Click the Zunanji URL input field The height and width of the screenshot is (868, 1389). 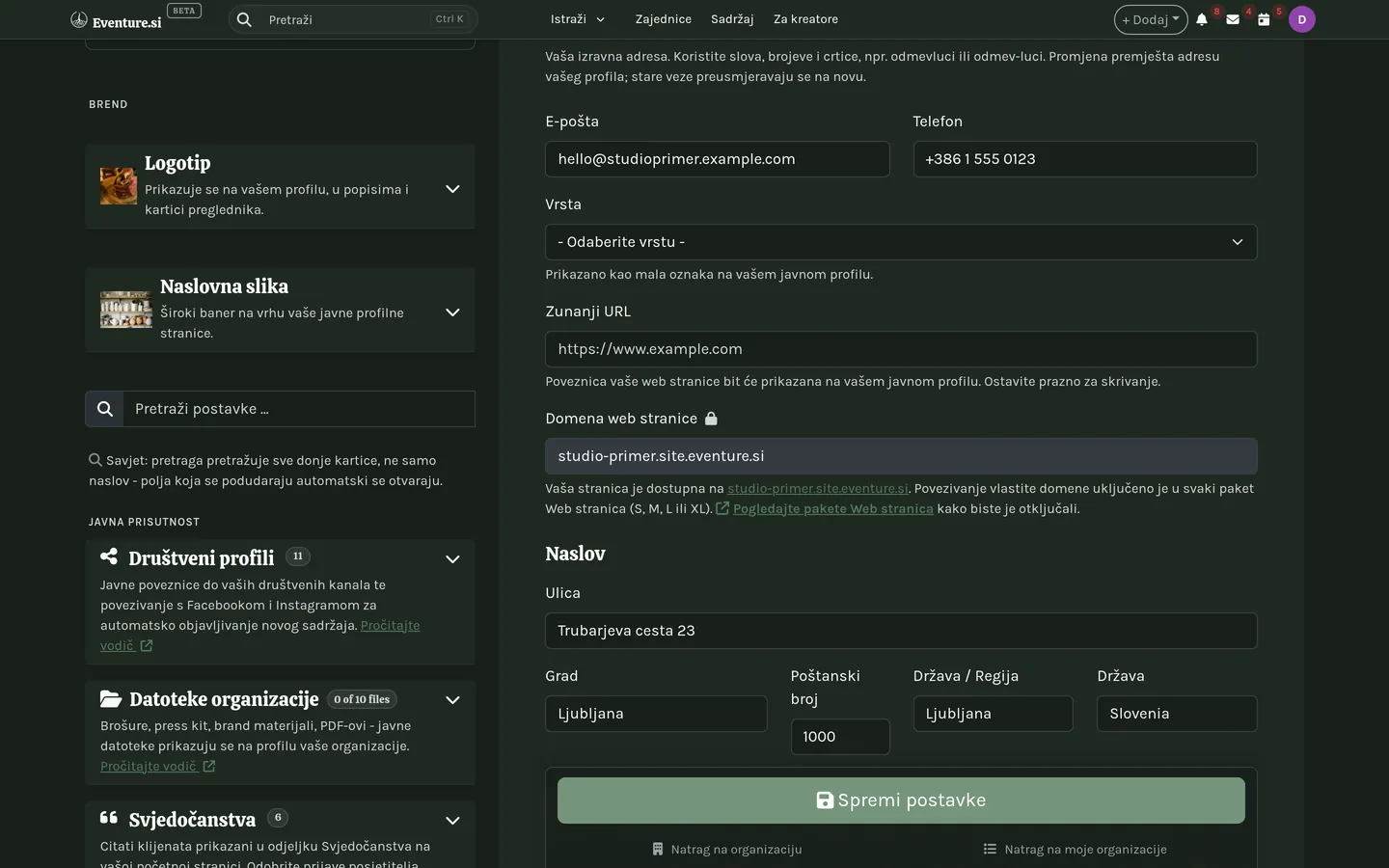click(901, 349)
